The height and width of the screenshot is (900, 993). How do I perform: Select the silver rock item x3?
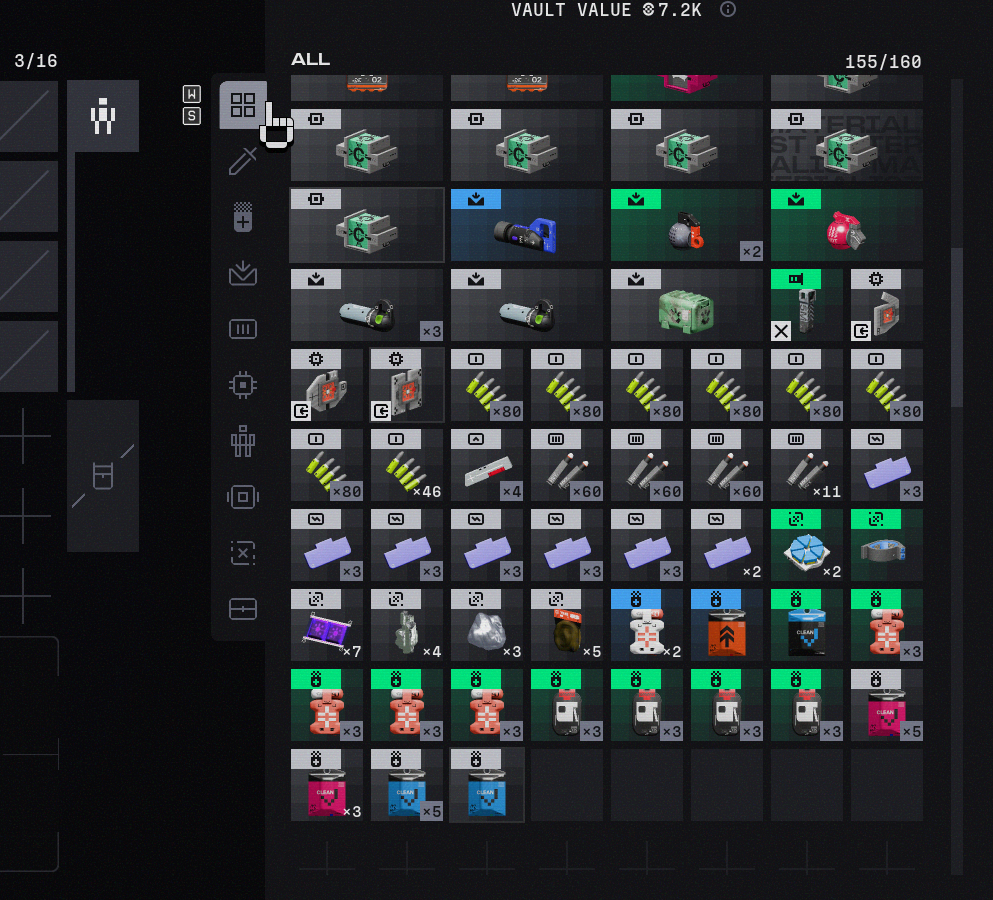(x=486, y=625)
